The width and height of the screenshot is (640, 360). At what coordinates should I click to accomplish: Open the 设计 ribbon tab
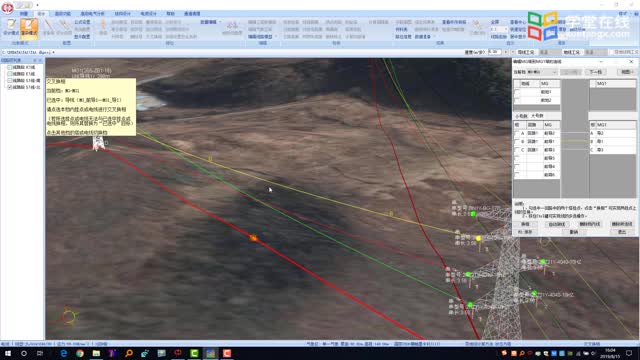tap(41, 14)
